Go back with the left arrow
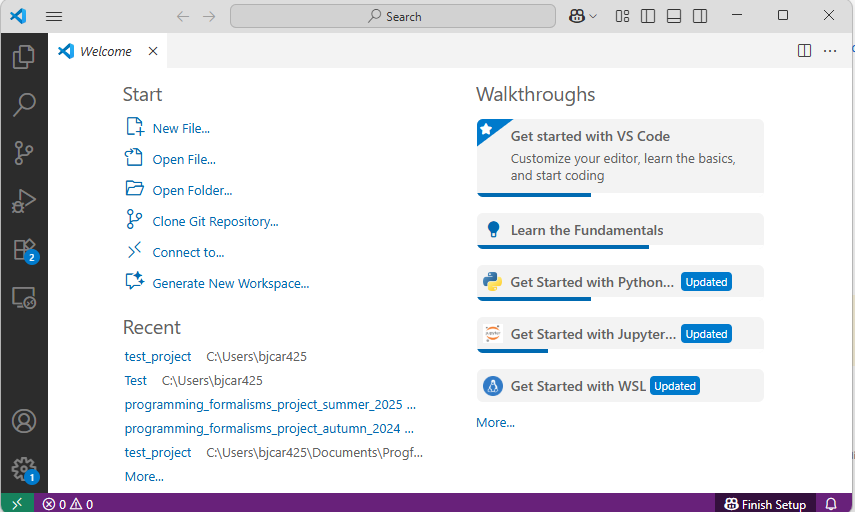The width and height of the screenshot is (855, 512). tap(183, 16)
